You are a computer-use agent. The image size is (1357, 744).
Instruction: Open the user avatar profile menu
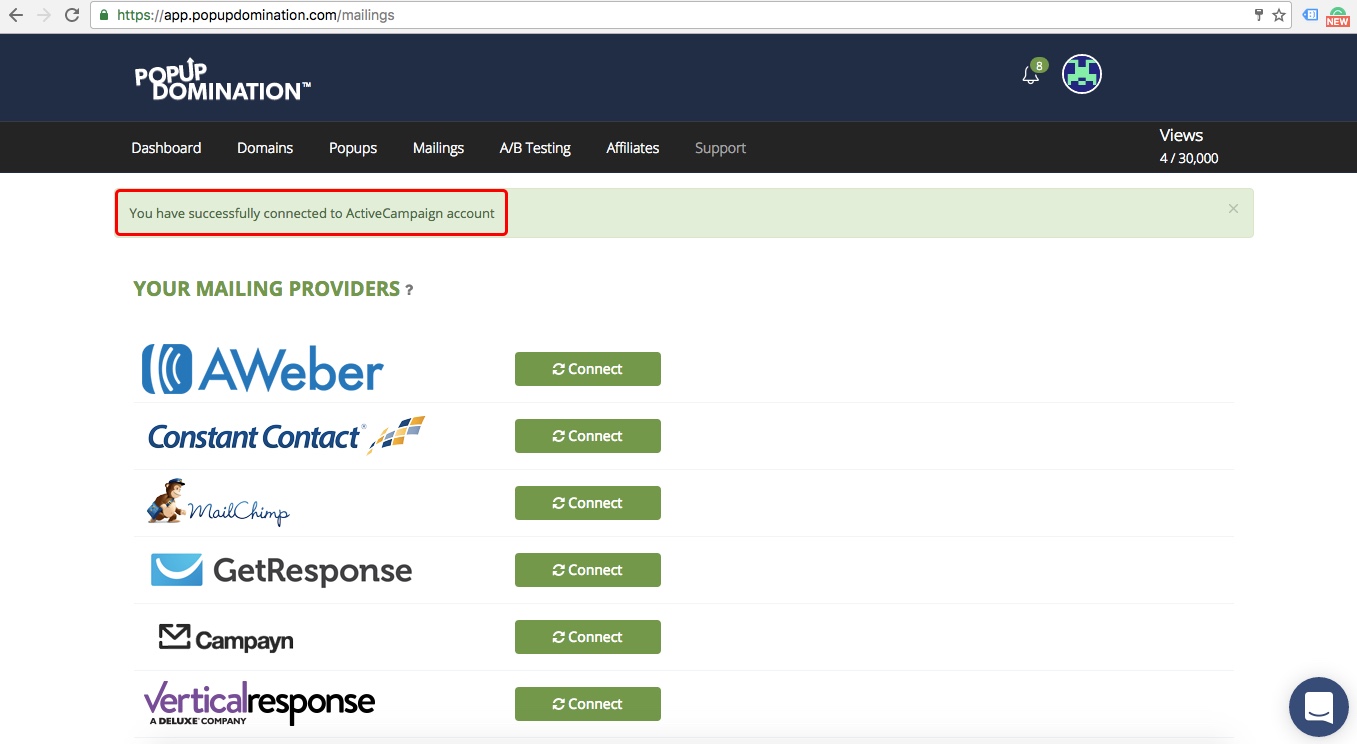[x=1082, y=74]
